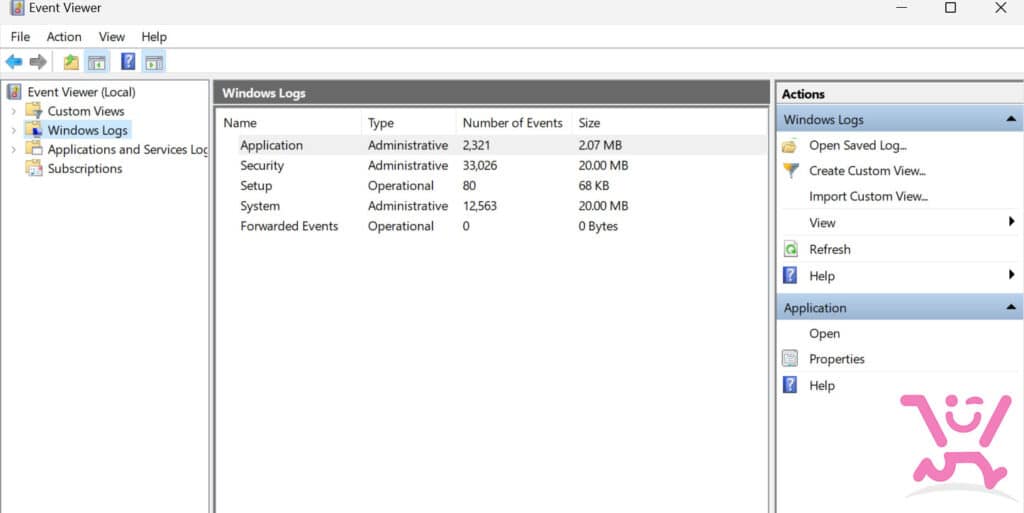1024x513 pixels.
Task: Expand the Custom Views tree node
Action: tap(13, 111)
